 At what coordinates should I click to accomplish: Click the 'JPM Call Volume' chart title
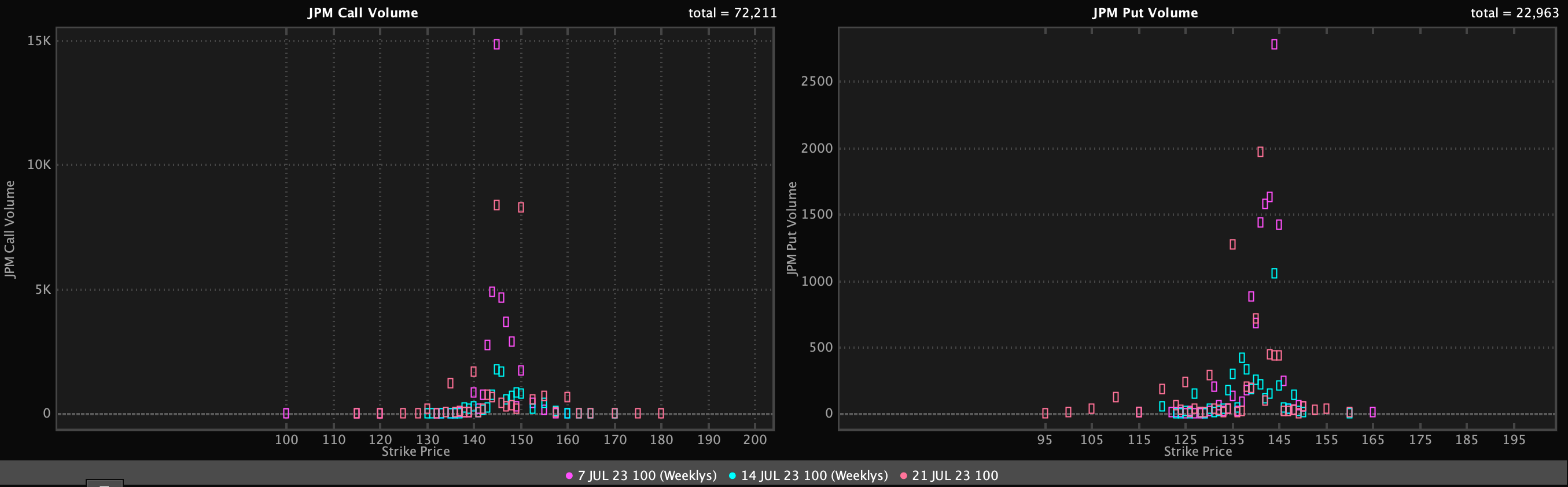(363, 13)
